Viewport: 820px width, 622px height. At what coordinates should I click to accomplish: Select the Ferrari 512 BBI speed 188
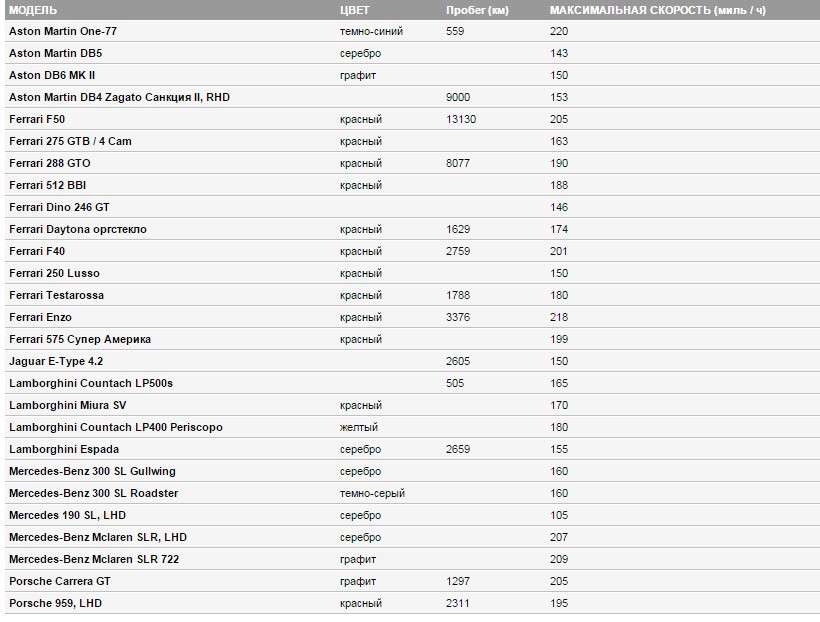[559, 185]
